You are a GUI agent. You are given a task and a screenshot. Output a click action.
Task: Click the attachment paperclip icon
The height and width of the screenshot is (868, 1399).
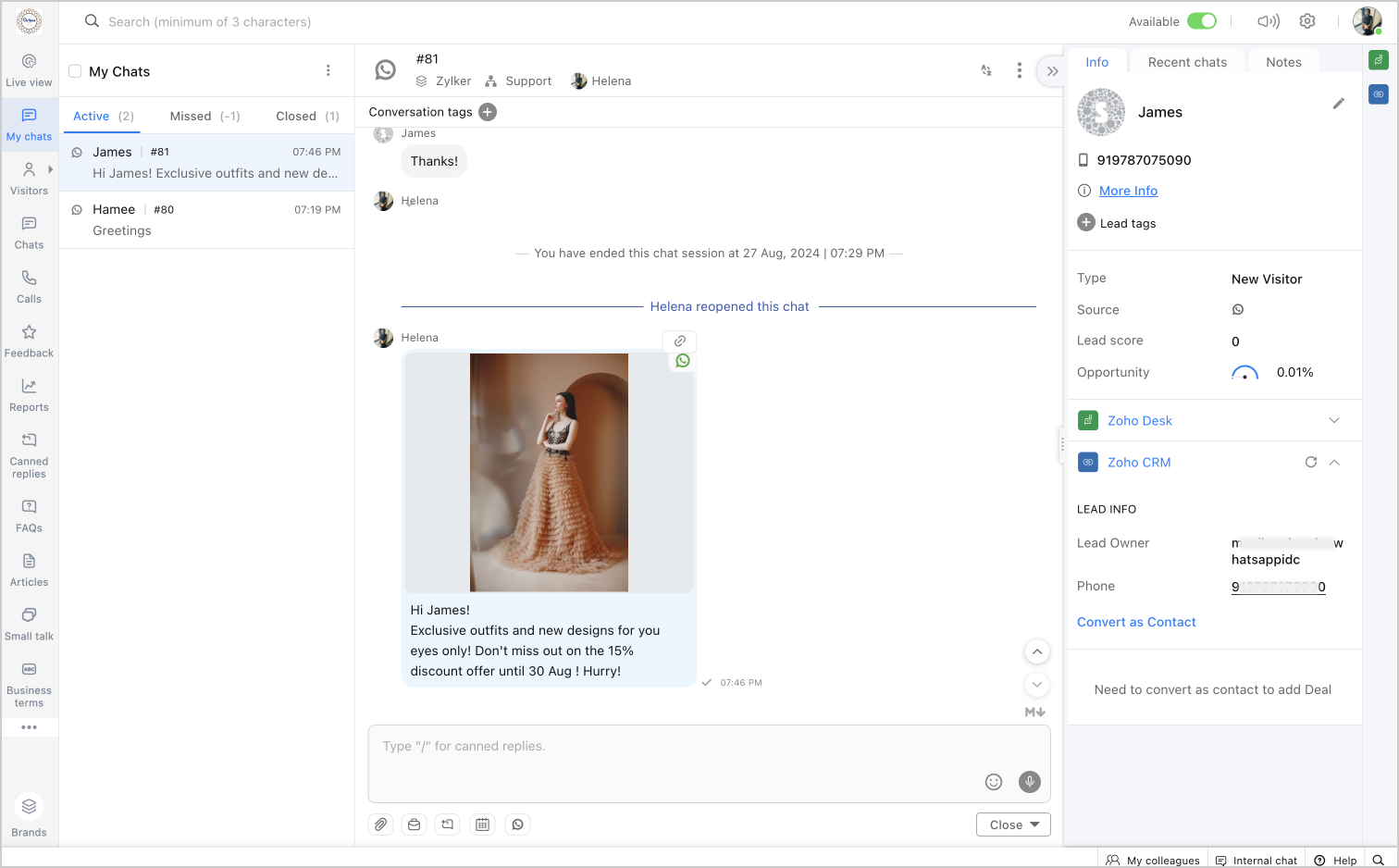pyautogui.click(x=380, y=825)
